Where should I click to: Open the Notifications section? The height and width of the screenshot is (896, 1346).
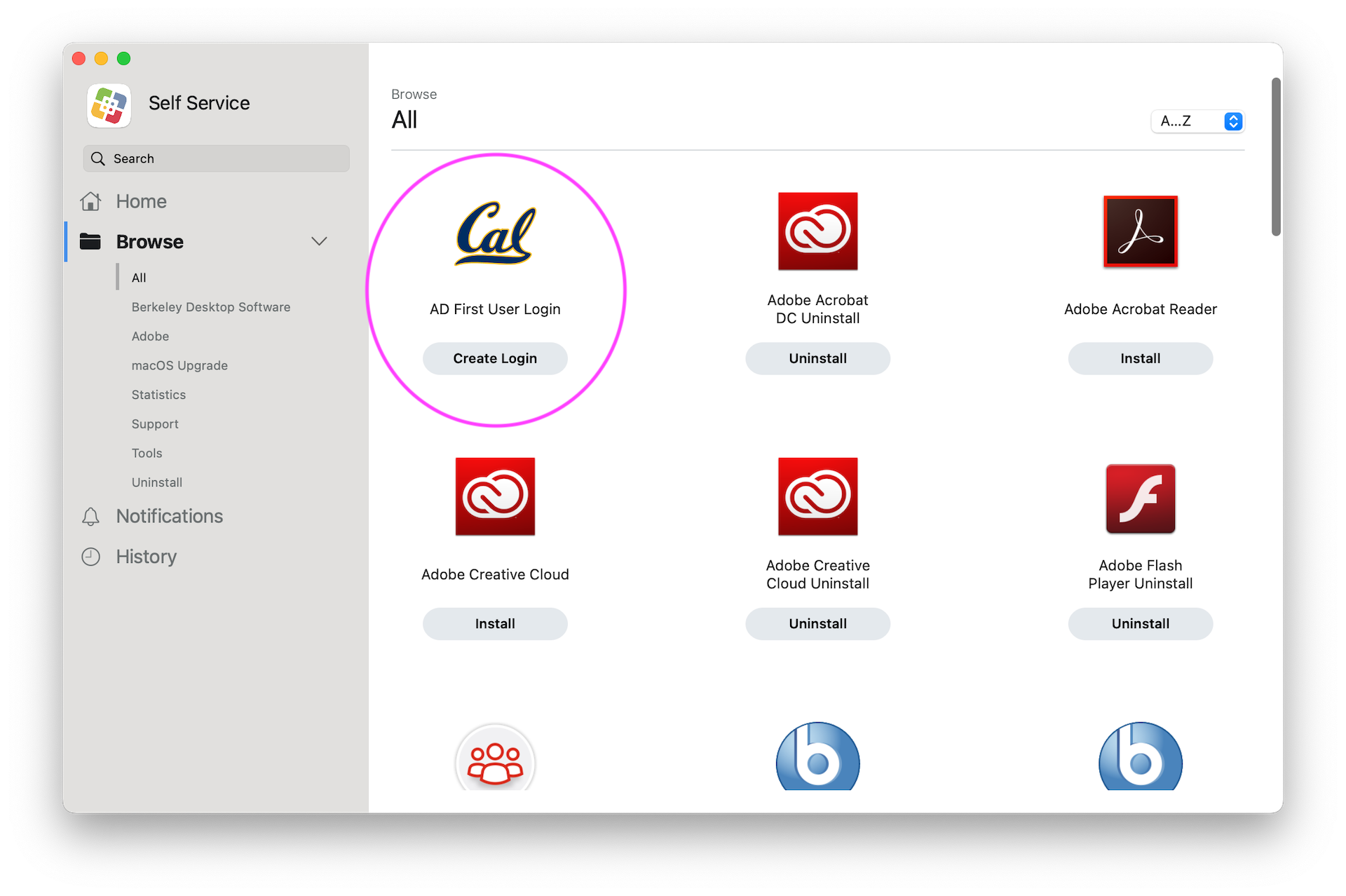pyautogui.click(x=169, y=516)
